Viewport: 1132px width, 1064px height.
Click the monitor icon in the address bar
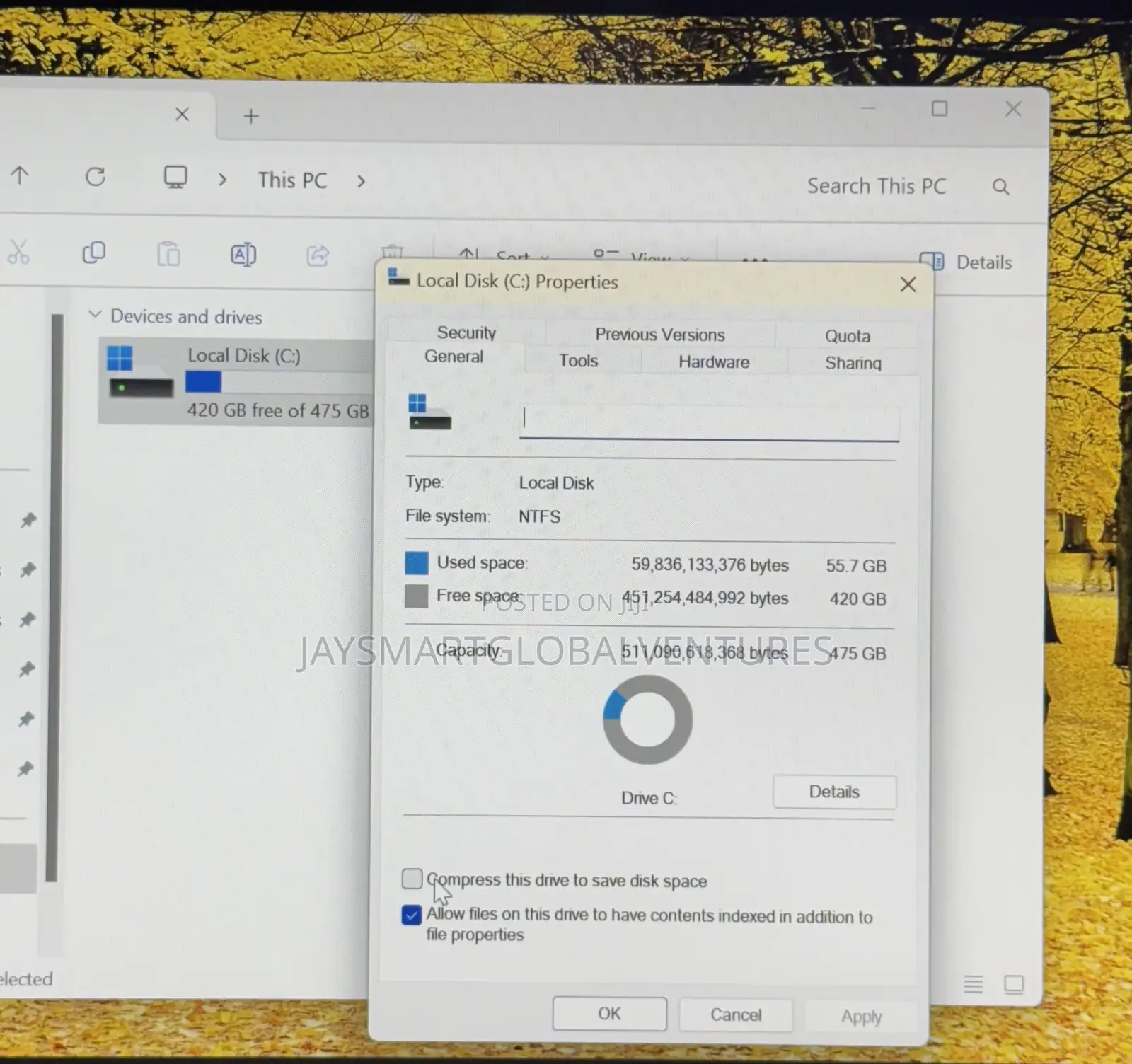[175, 177]
